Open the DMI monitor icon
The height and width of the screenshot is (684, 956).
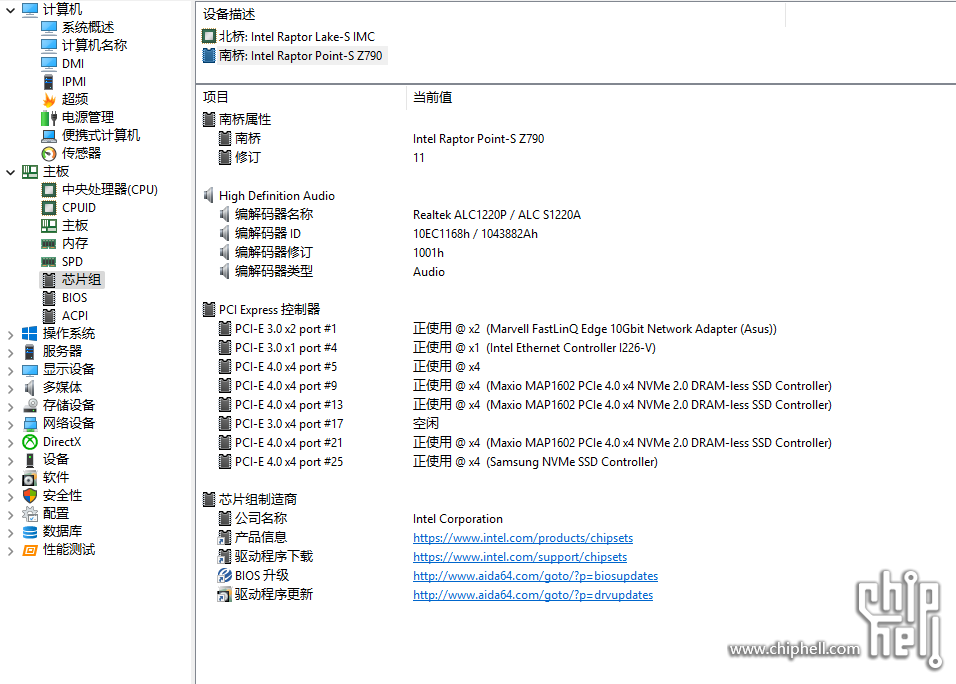tap(49, 63)
